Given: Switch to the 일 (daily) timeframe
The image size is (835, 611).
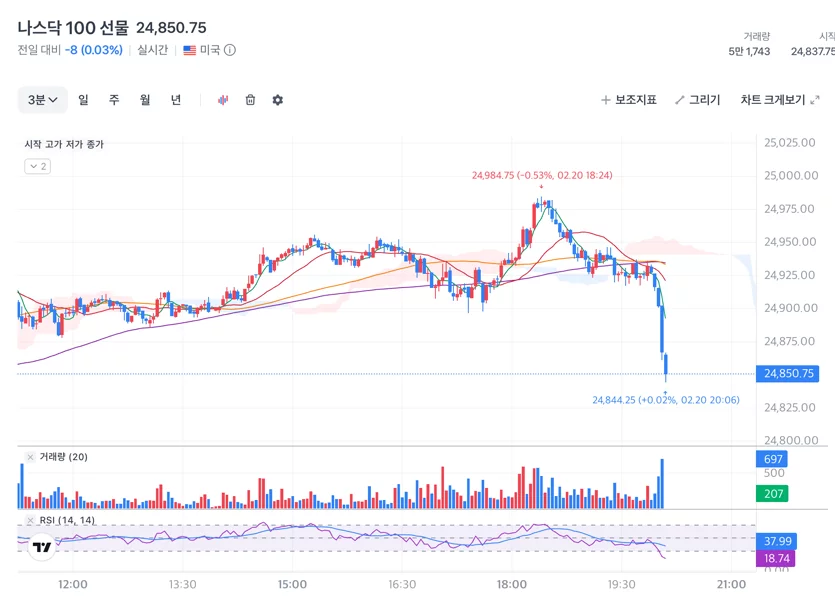Looking at the screenshot, I should [x=83, y=100].
